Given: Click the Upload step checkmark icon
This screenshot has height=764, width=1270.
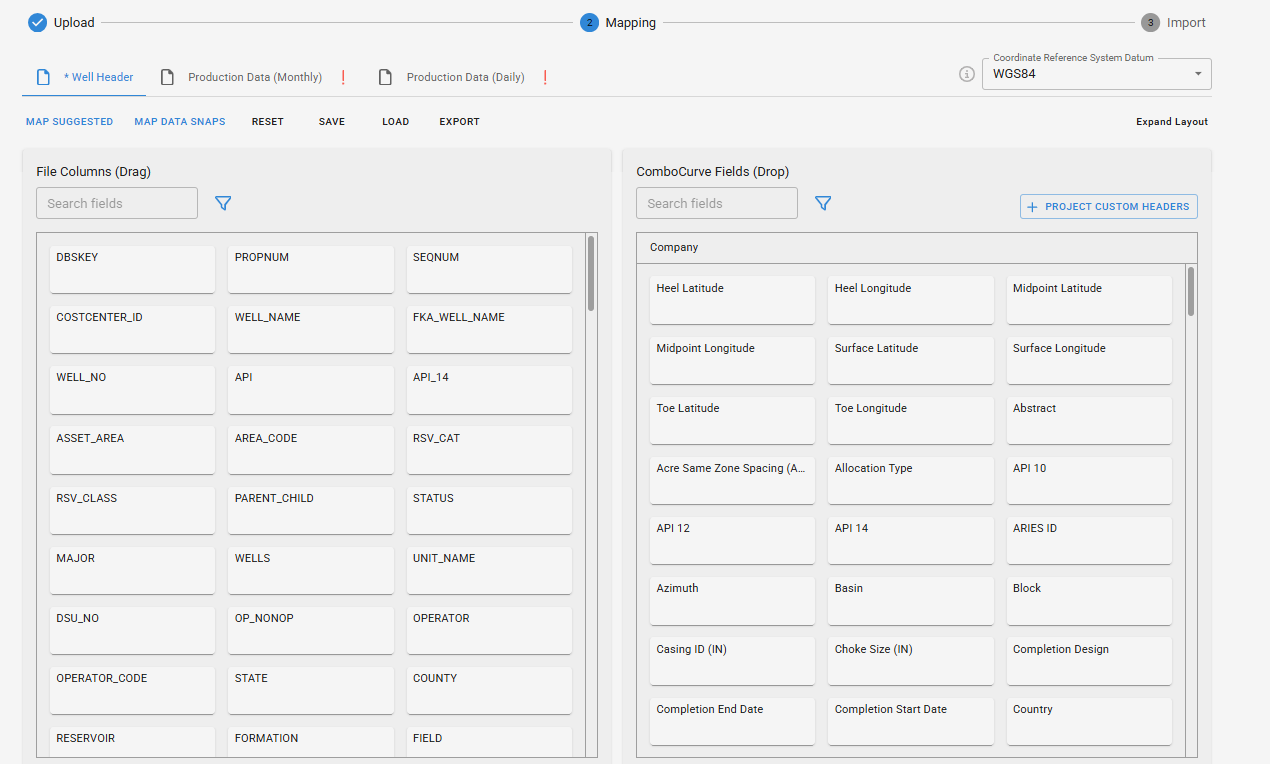Looking at the screenshot, I should click(37, 22).
